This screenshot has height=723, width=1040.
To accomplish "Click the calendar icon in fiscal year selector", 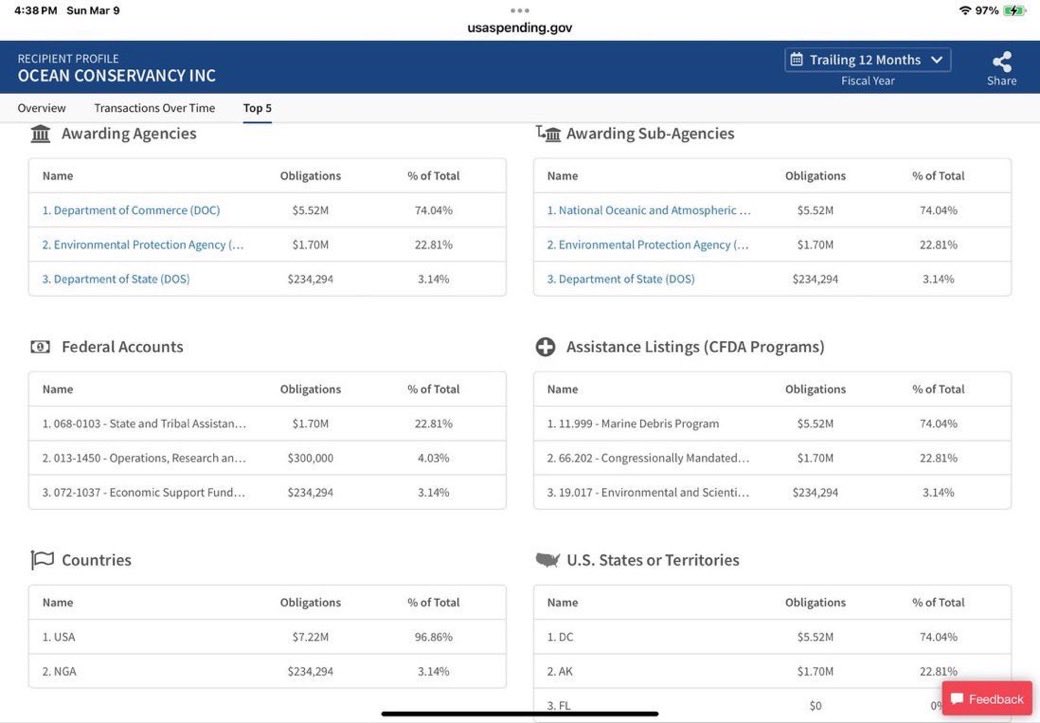I will pyautogui.click(x=797, y=60).
